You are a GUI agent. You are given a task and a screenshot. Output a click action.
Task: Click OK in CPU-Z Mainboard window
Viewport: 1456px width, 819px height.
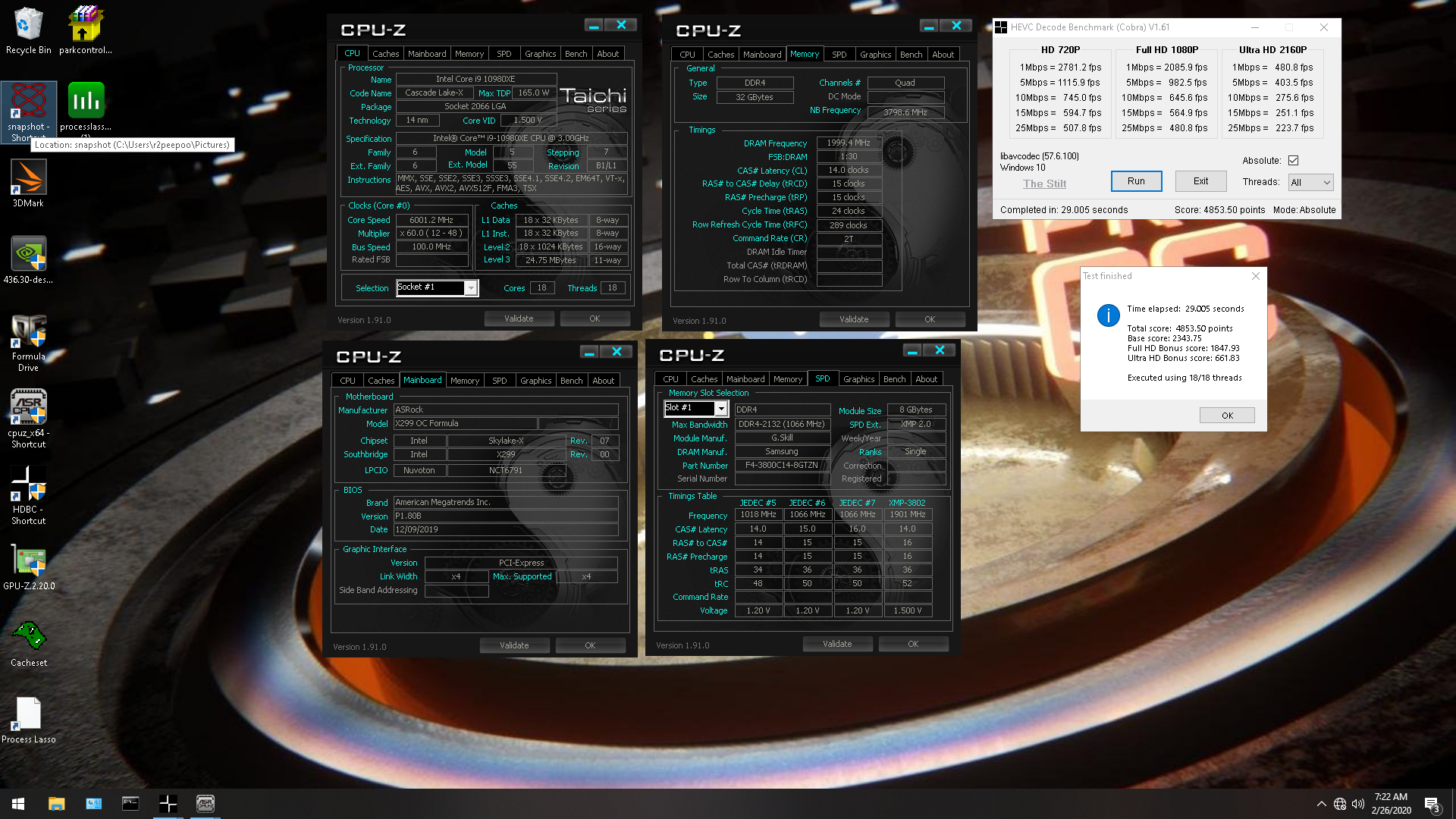click(x=590, y=645)
